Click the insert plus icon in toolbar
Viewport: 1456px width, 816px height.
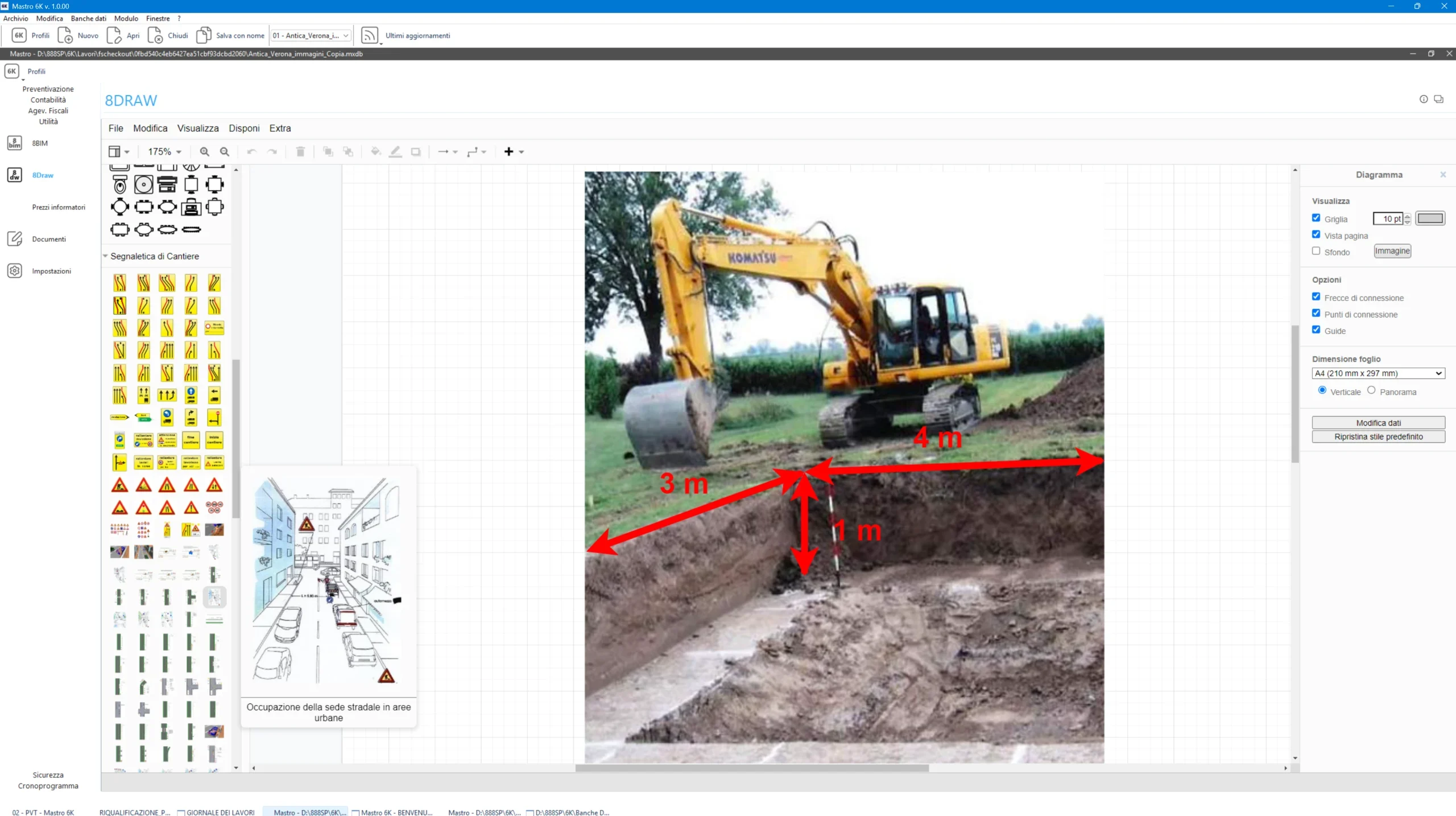(x=509, y=151)
